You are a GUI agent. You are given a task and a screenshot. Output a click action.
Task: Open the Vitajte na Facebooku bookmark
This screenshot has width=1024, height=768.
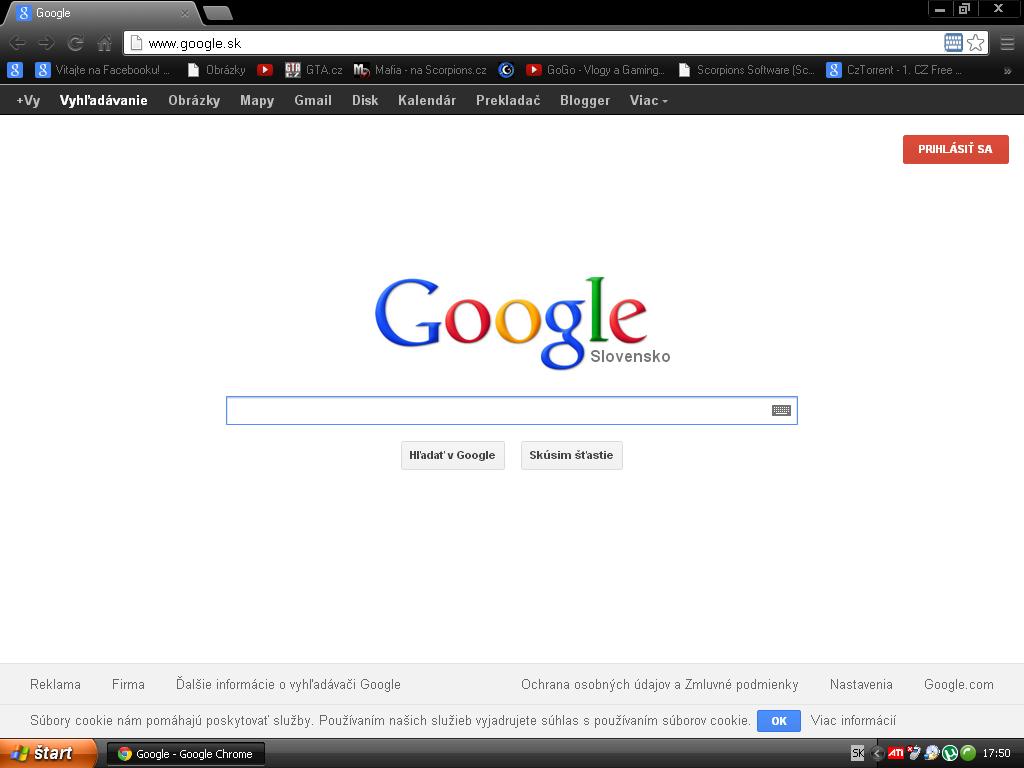(103, 70)
